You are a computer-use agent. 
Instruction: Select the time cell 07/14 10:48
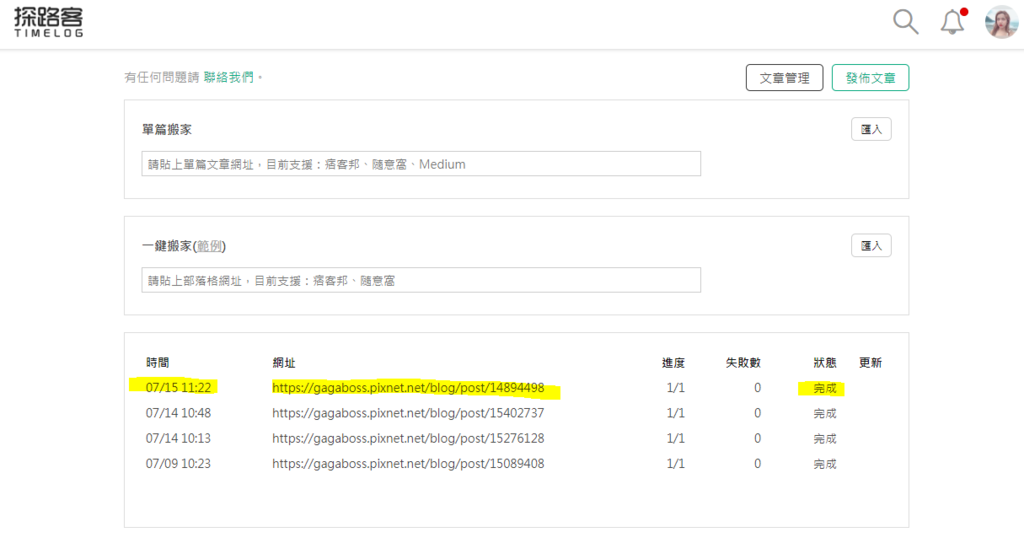click(178, 413)
